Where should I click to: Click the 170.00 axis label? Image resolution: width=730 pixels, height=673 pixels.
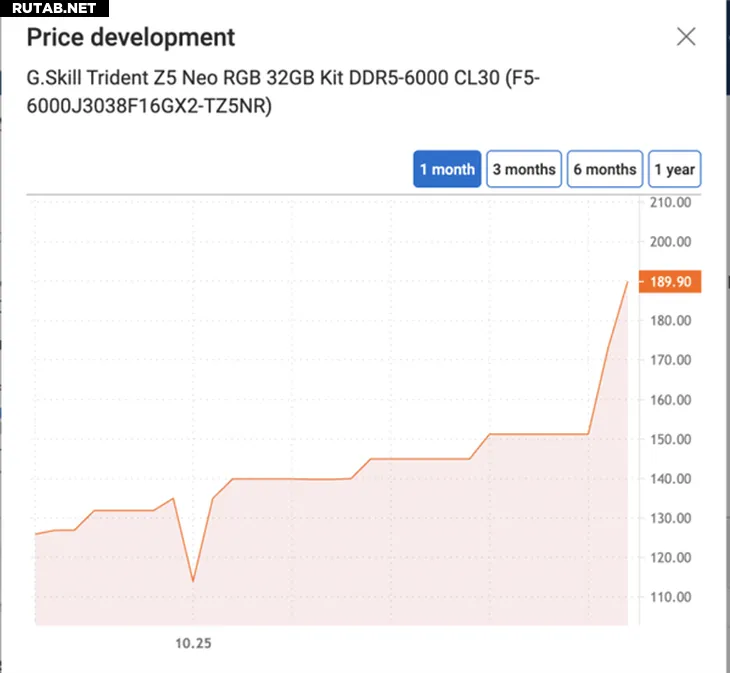click(x=670, y=360)
